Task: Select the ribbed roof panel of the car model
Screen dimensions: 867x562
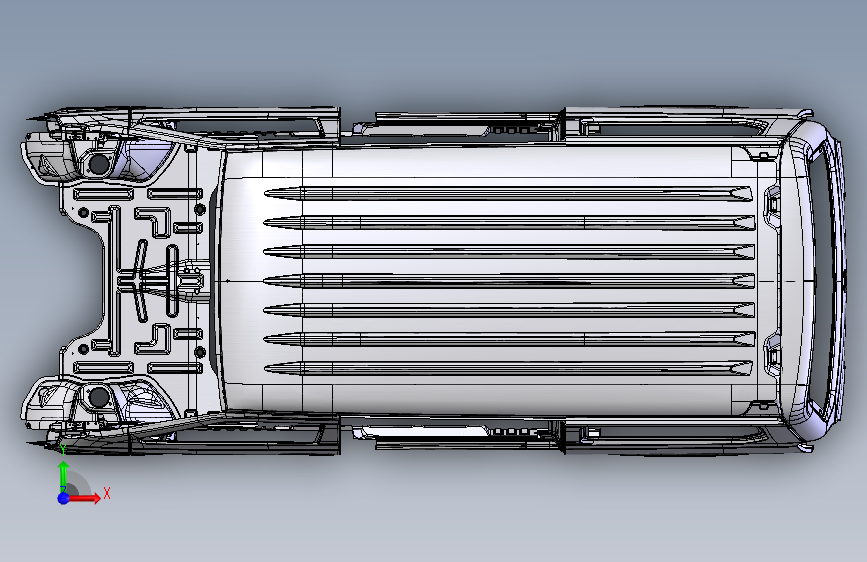Action: point(498,281)
